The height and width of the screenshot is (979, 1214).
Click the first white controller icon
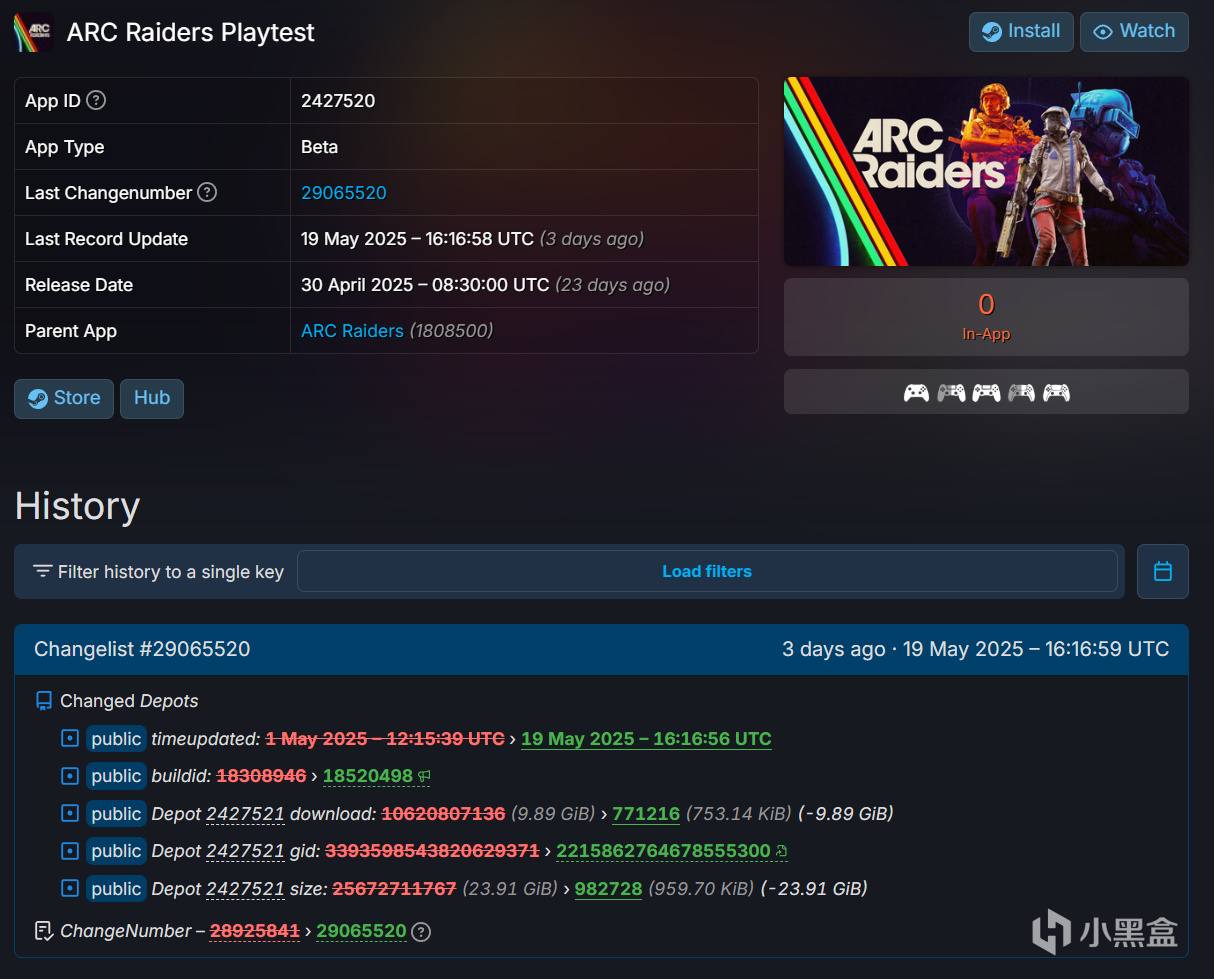pos(916,393)
